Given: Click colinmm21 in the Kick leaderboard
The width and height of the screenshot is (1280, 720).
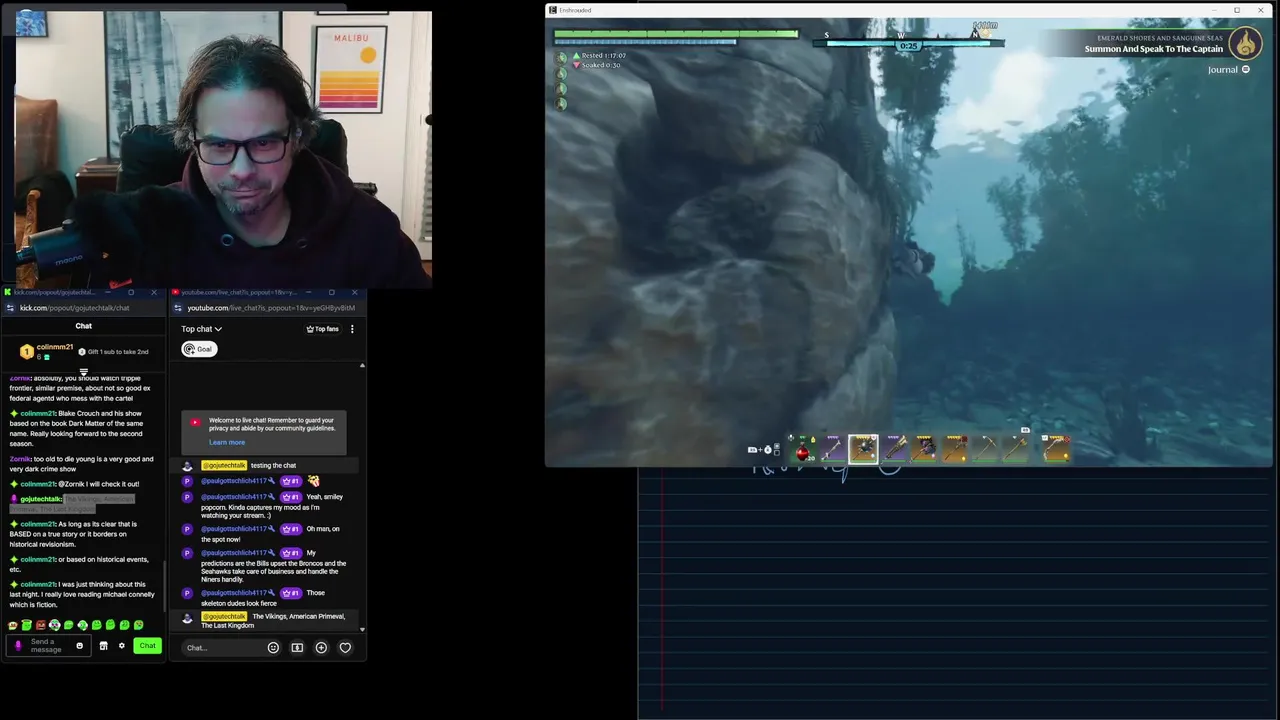Looking at the screenshot, I should click(55, 347).
